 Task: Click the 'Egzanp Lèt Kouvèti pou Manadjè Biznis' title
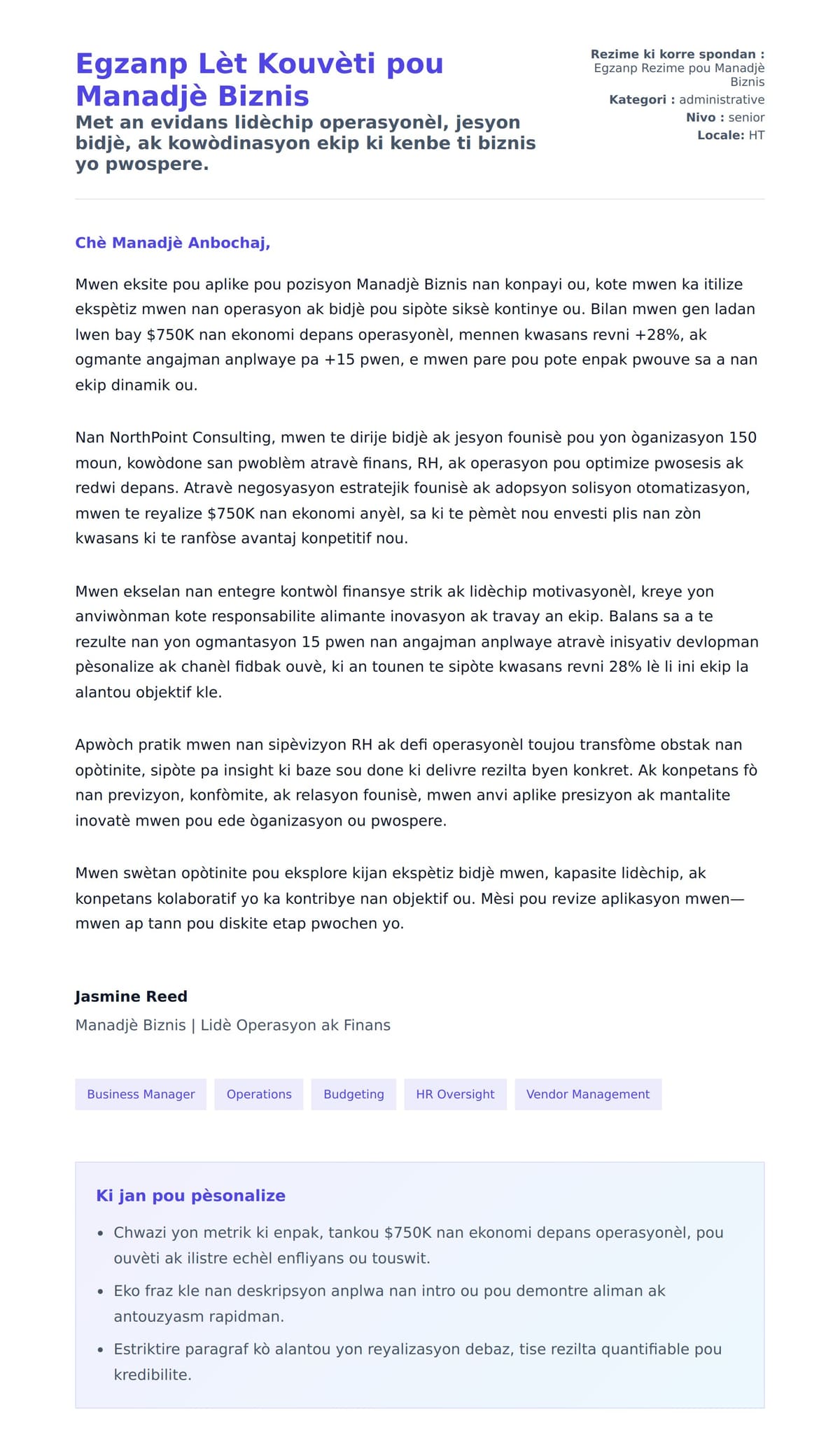pyautogui.click(x=259, y=79)
